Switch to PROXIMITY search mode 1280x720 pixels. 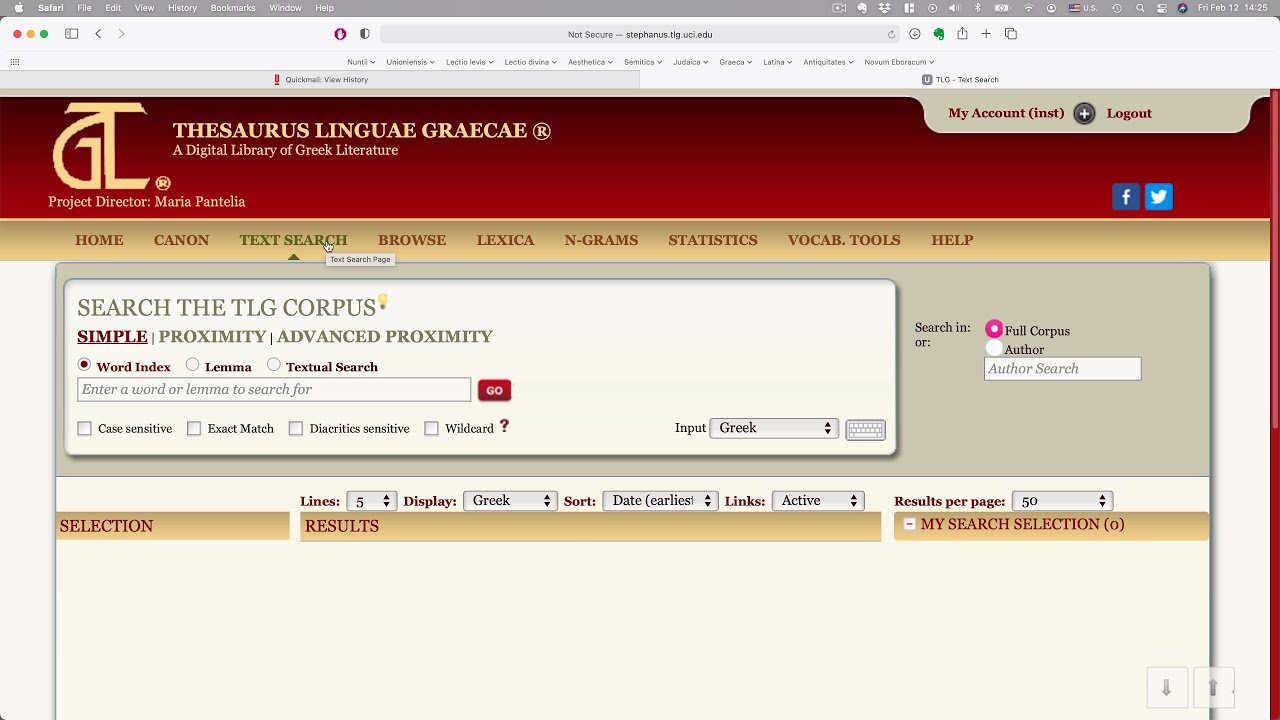pos(212,337)
